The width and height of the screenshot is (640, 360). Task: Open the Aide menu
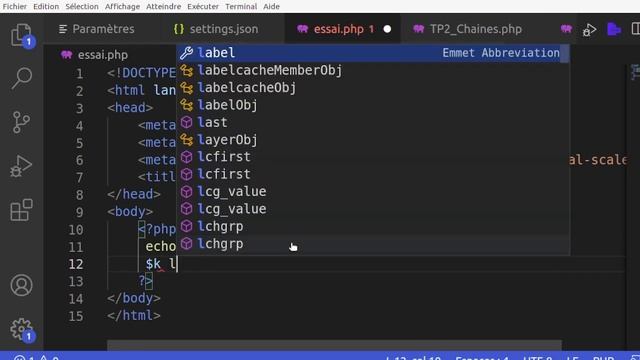(x=271, y=7)
